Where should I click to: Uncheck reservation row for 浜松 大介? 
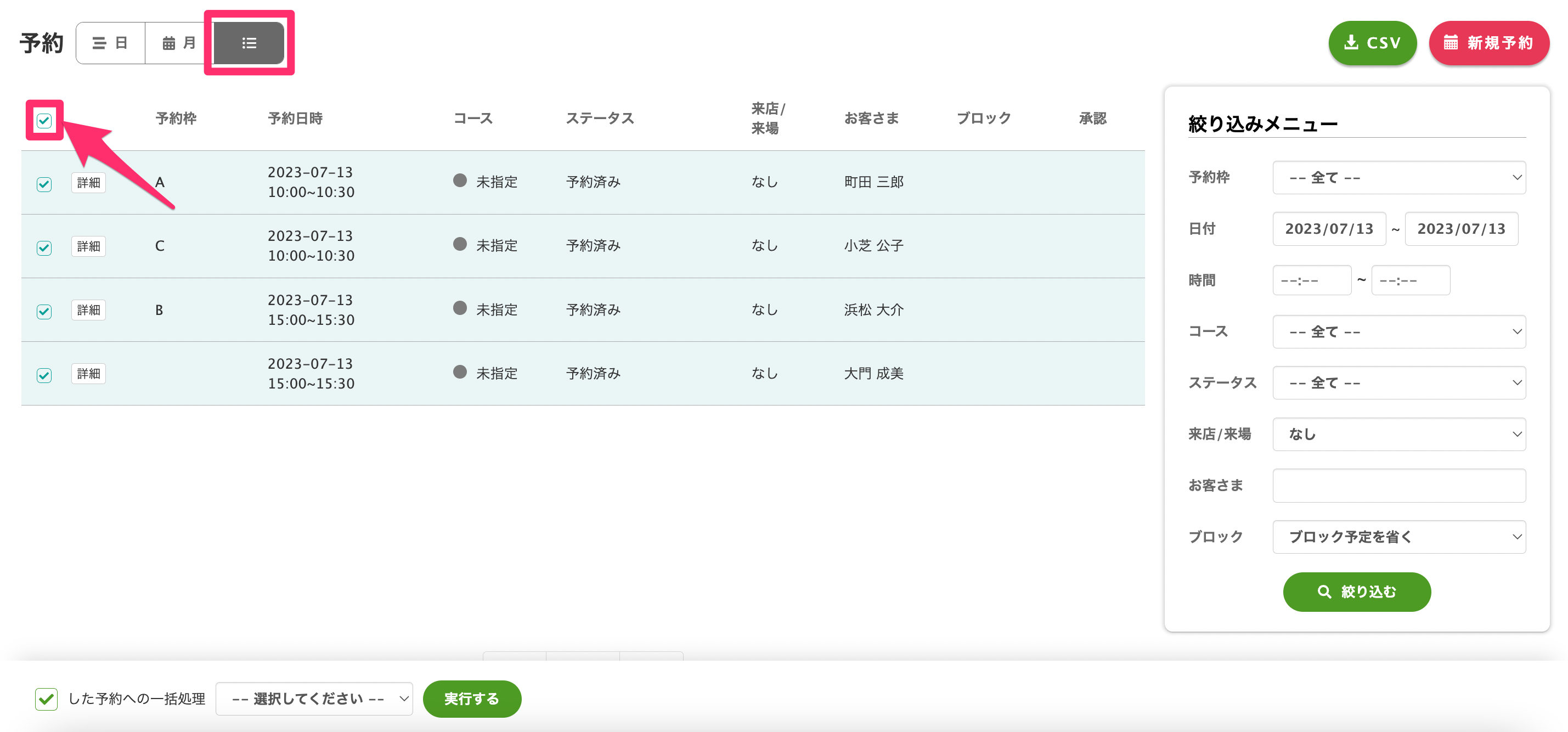pos(44,311)
